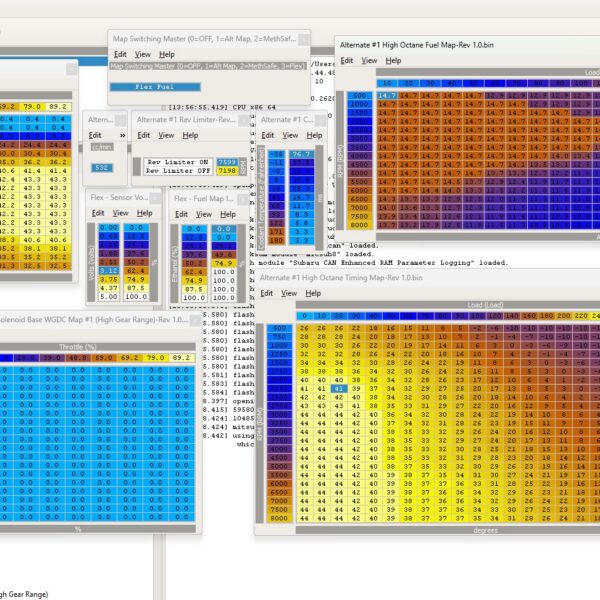
Task: Select the highlighted 41 cell in timing map
Action: point(339,389)
